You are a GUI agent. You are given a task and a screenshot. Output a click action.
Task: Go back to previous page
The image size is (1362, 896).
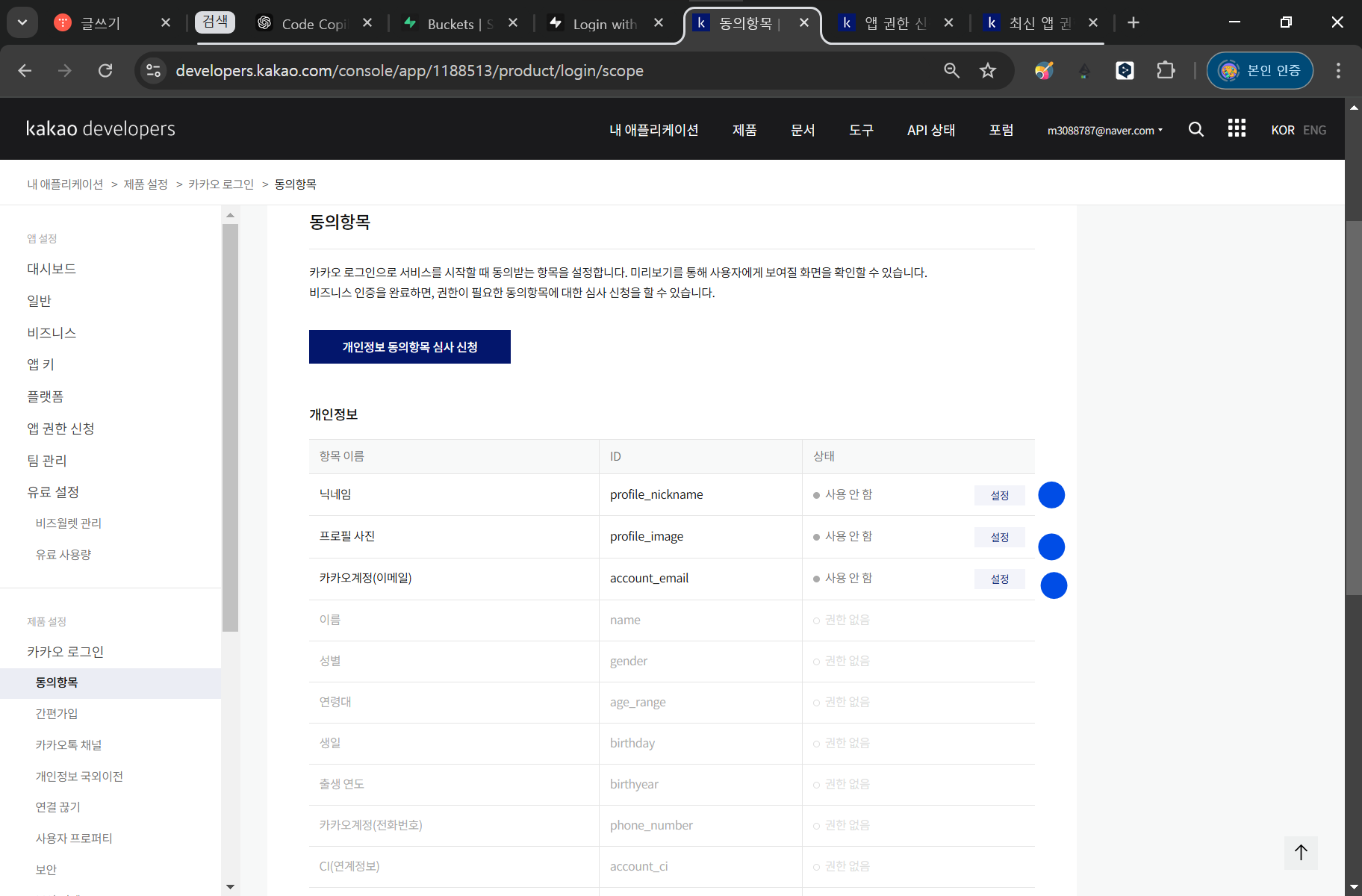click(25, 70)
